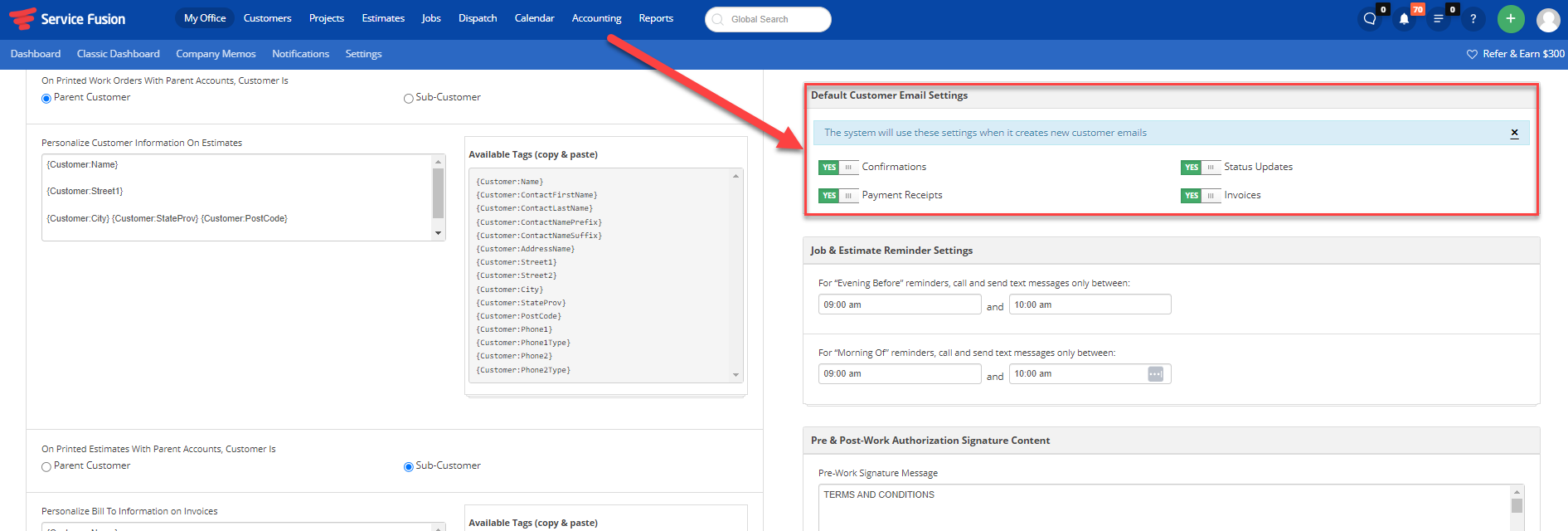Open the Accounting menu
Viewport: 1568px width, 531px height.
(596, 18)
